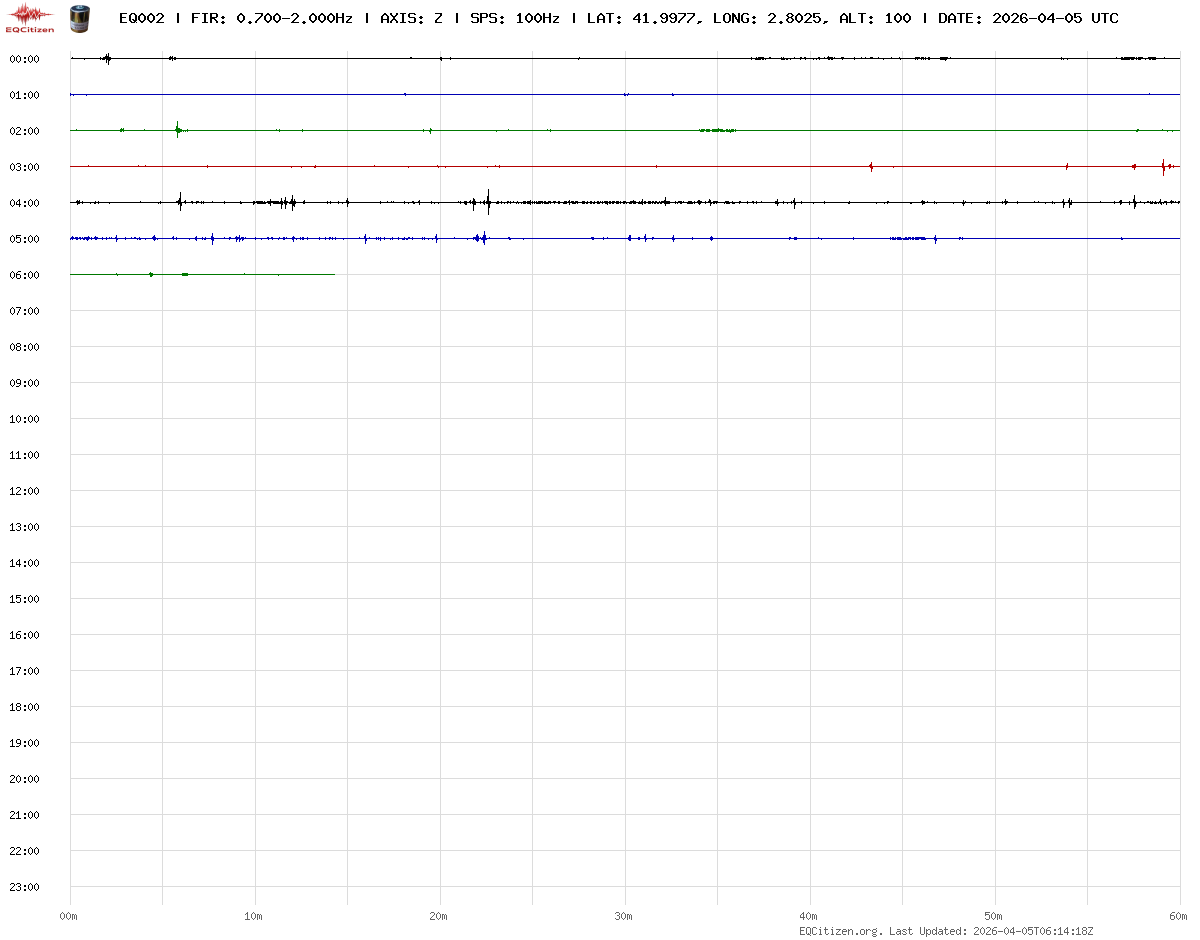1200x940 pixels.
Task: Click the station ID EQ002 in the header
Action: click(142, 18)
